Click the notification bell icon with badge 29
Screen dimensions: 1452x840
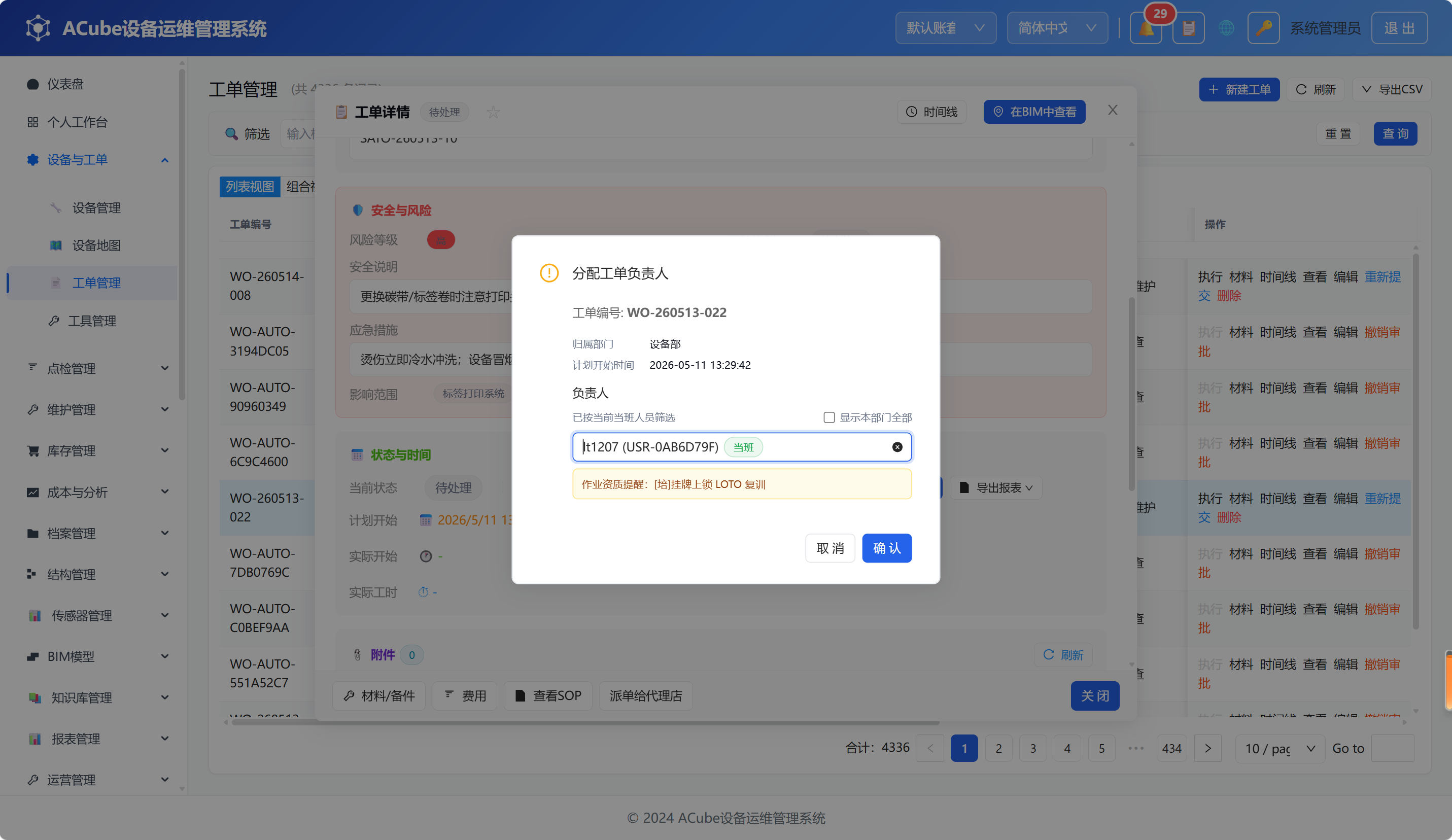1146,28
